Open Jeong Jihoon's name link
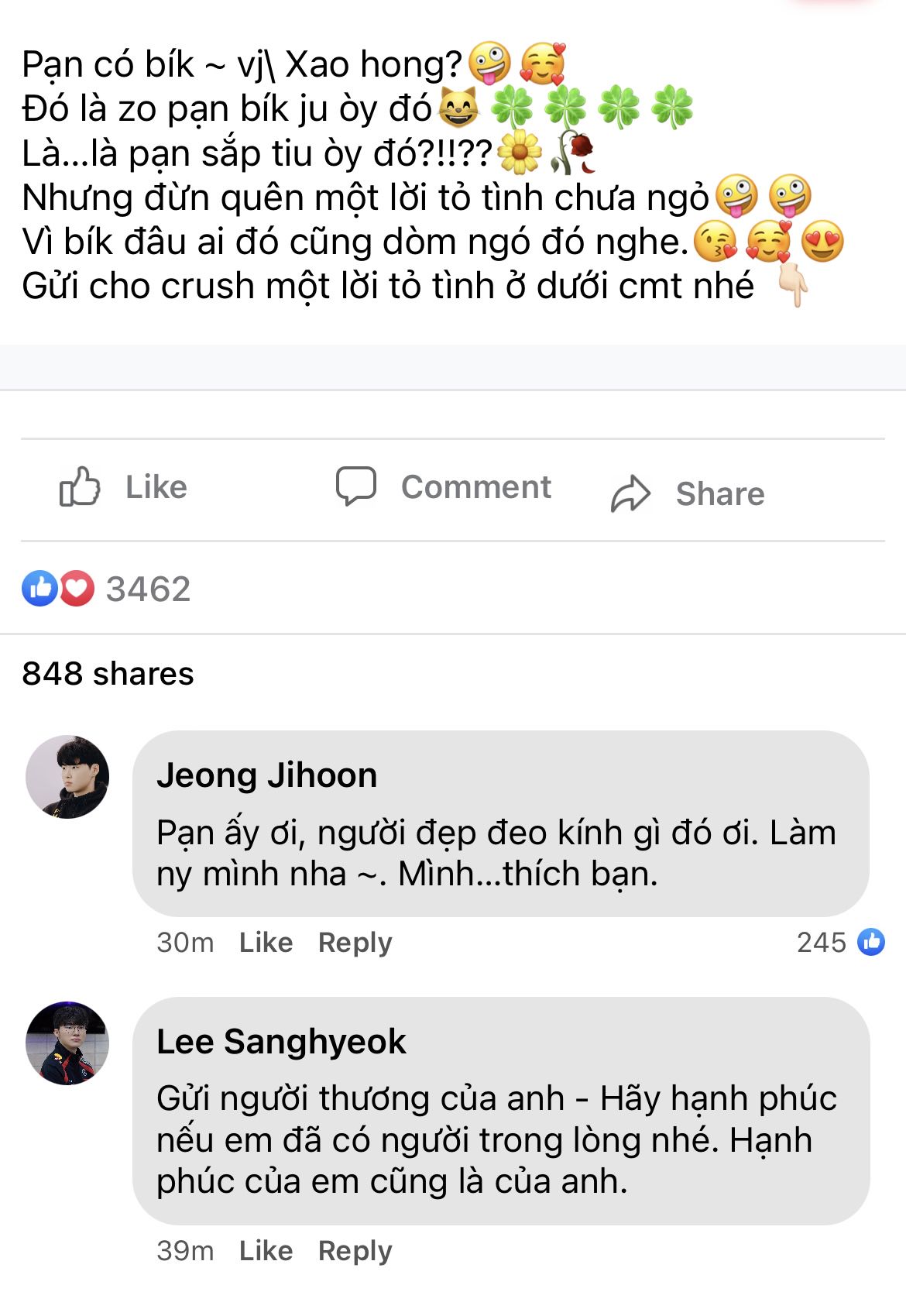Viewport: 906px width, 1316px height. point(266,775)
